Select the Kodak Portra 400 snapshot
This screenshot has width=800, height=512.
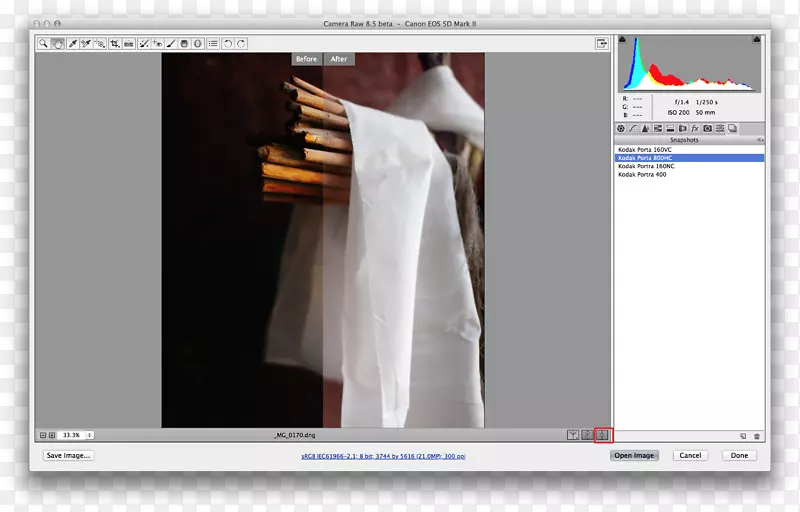[642, 174]
